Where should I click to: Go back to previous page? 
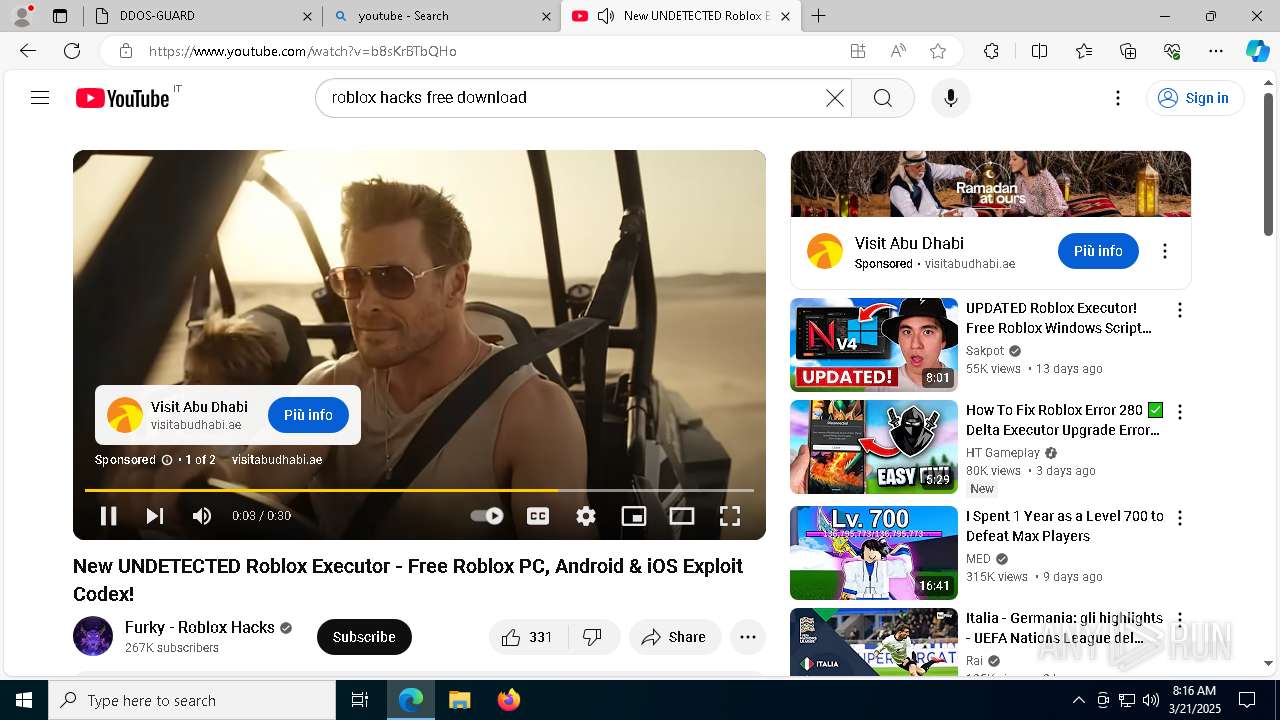pos(28,51)
